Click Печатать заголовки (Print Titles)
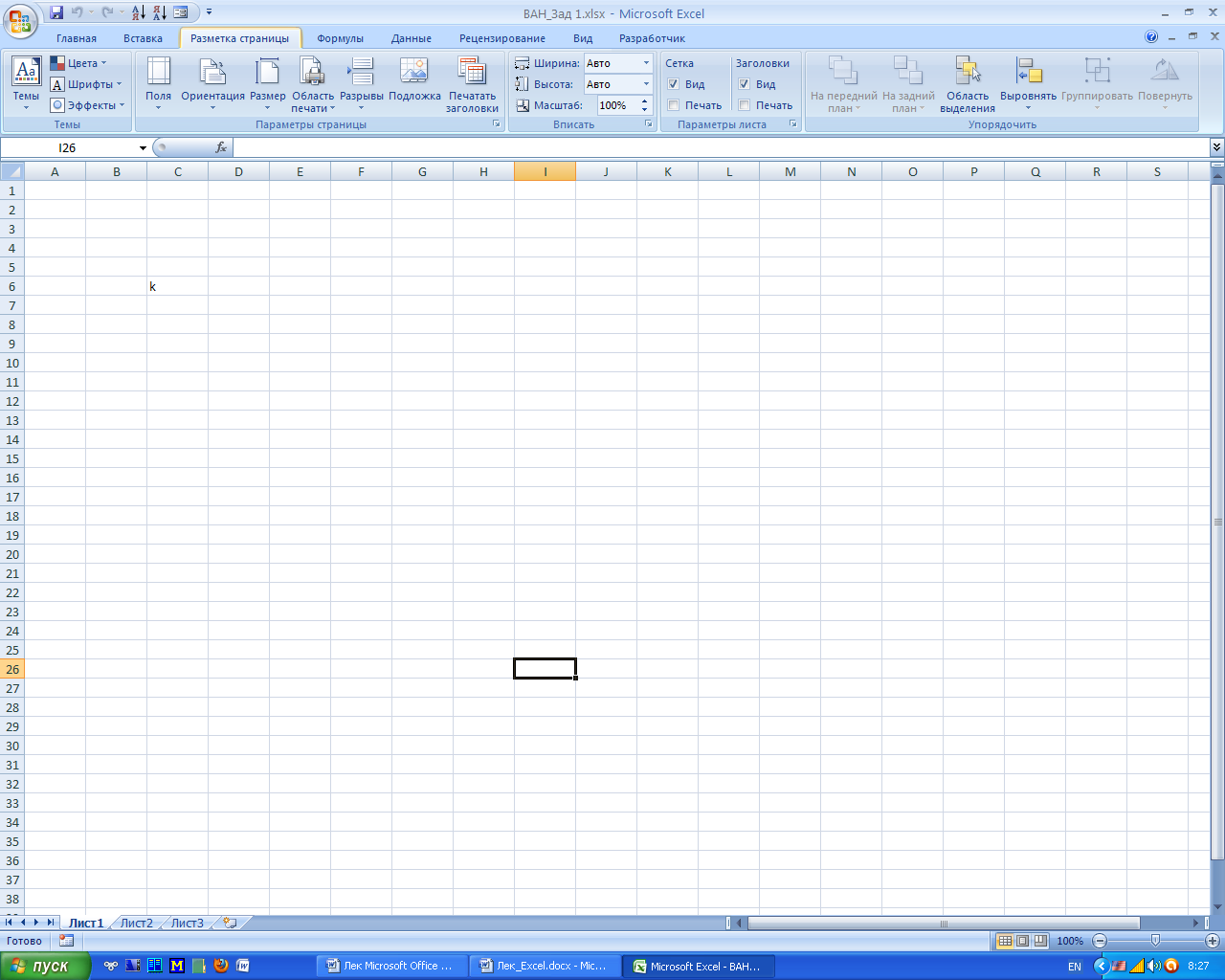 pos(472,84)
